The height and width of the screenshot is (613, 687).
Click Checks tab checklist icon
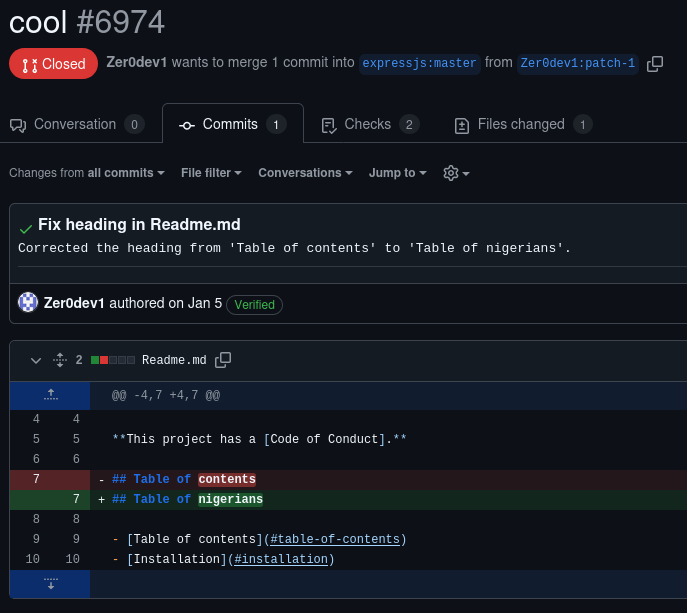coord(329,126)
